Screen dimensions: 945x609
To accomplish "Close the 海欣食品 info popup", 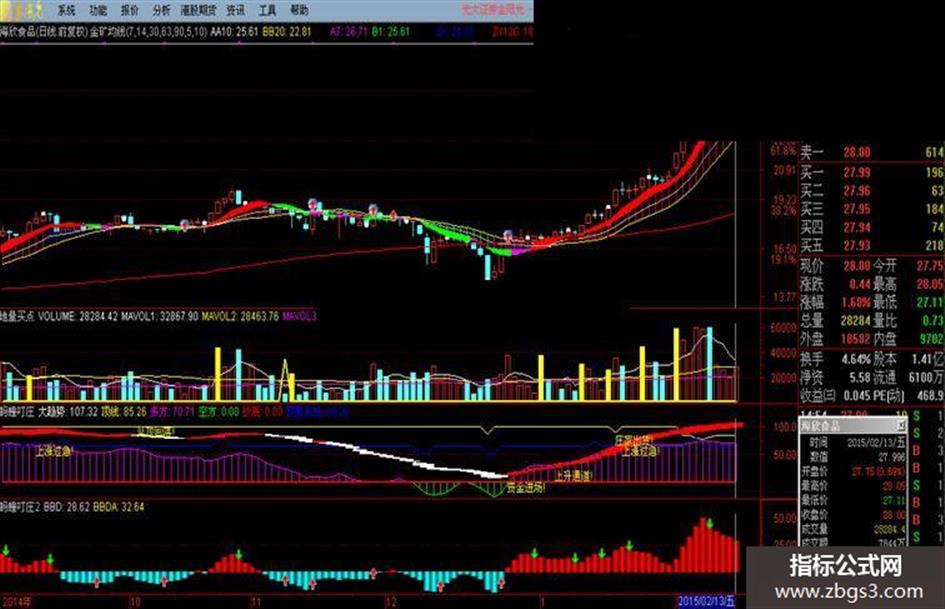I will tap(900, 426).
